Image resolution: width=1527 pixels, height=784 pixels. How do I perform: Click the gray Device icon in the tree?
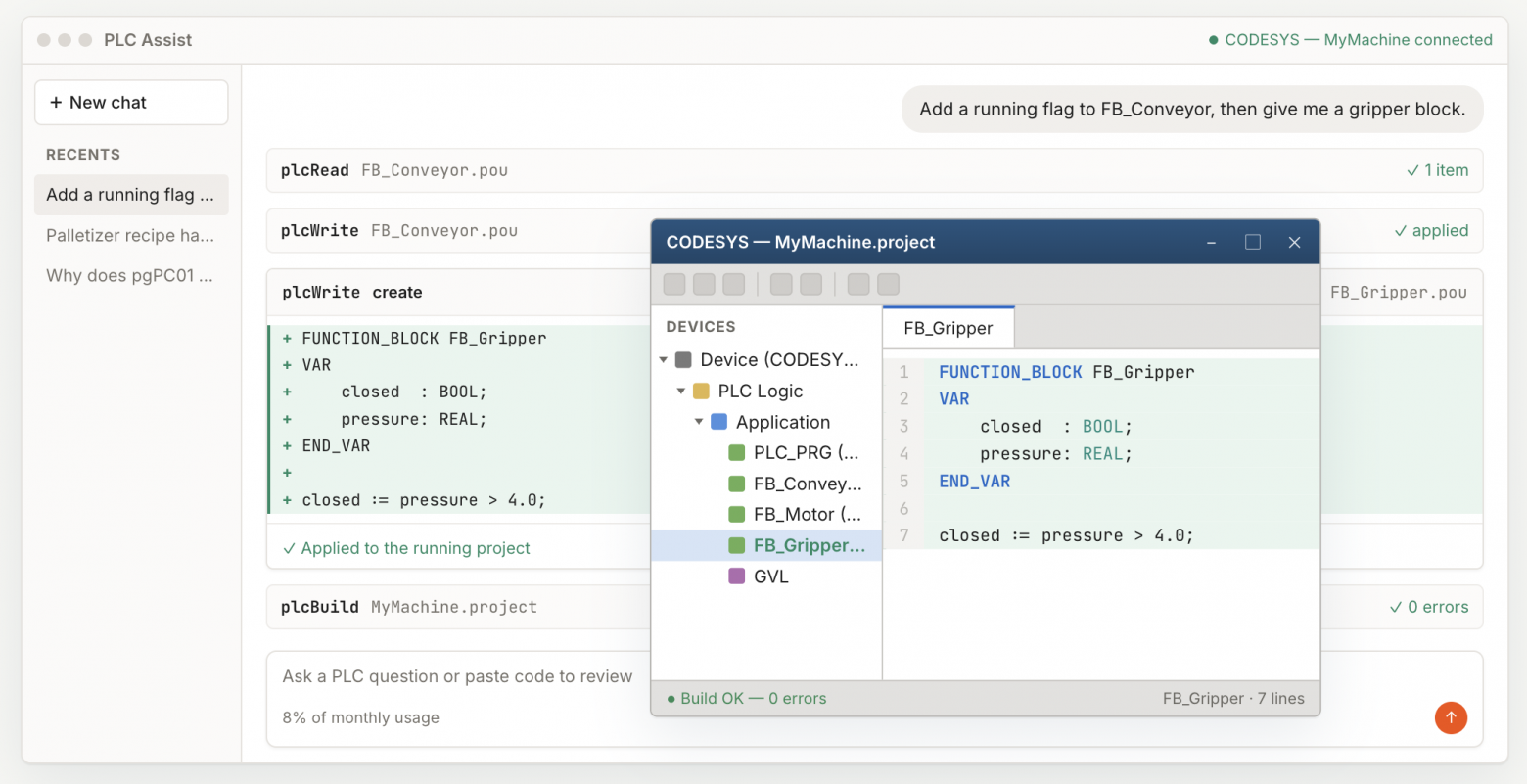tap(683, 360)
